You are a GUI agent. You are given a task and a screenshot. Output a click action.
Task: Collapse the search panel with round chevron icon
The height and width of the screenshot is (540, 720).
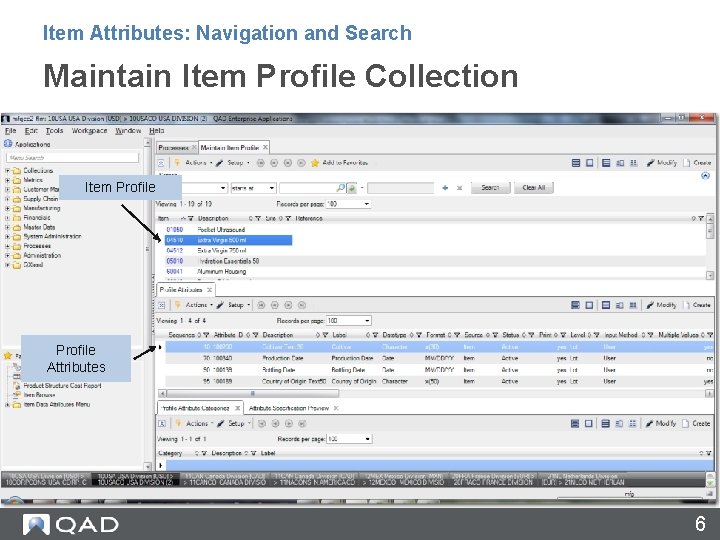pos(706,176)
